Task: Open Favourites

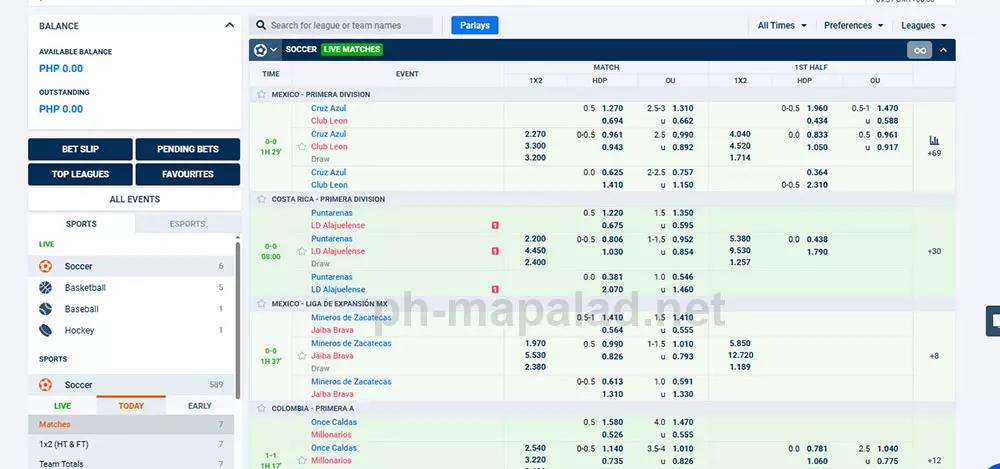Action: [x=188, y=174]
